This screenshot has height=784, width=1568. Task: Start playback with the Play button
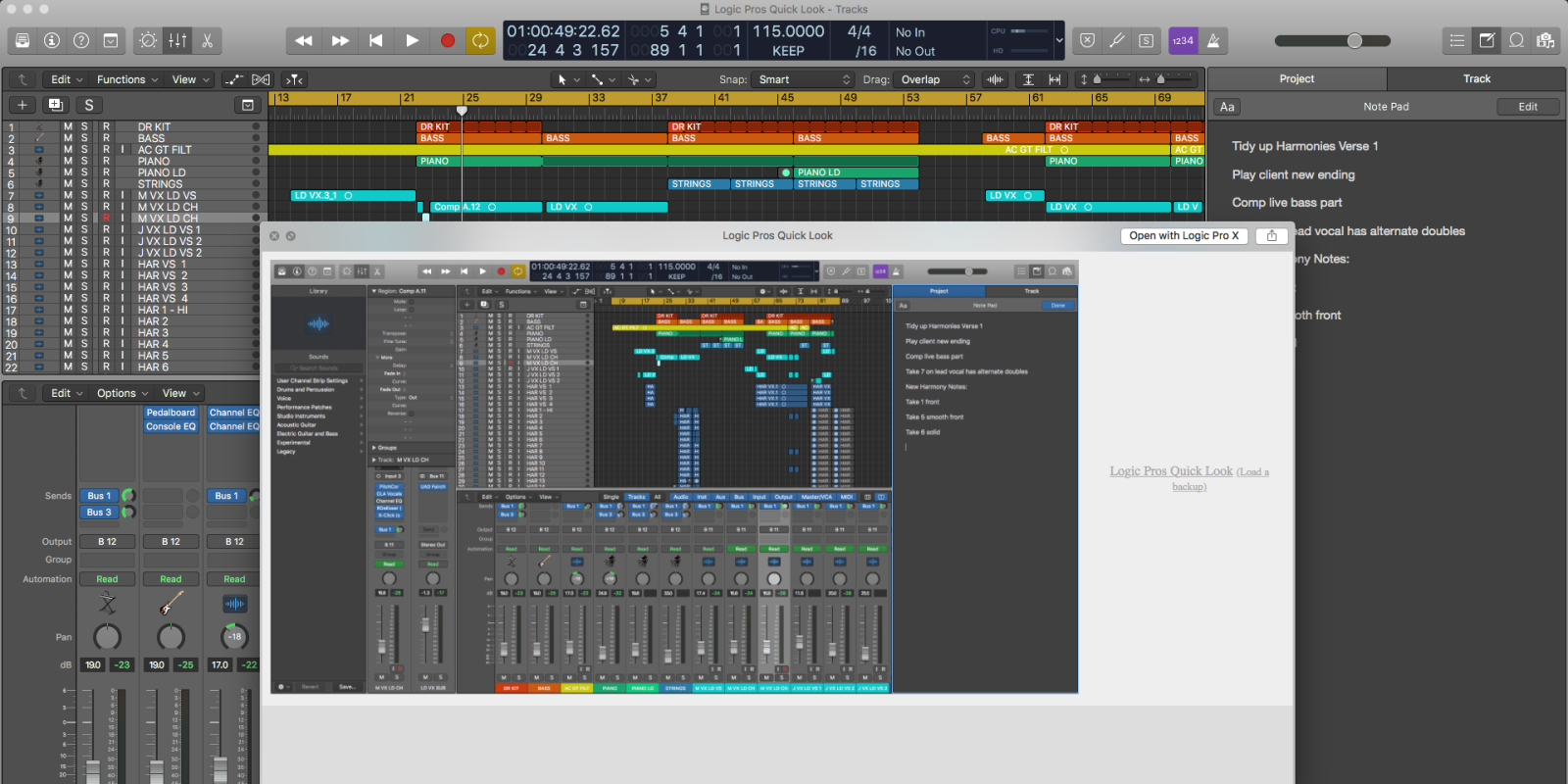412,40
